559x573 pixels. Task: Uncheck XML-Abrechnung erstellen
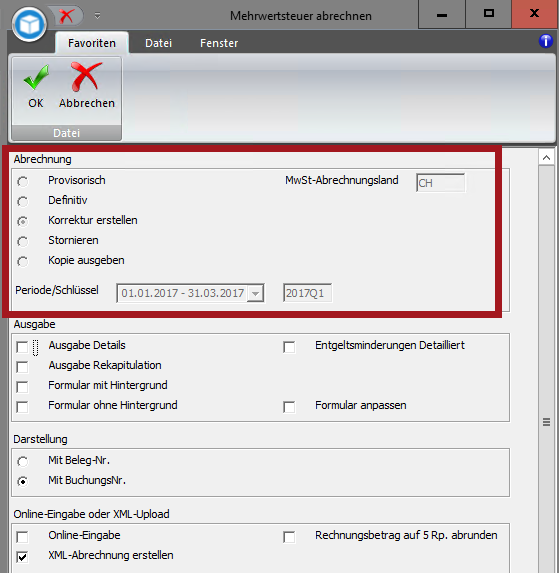click(22, 557)
